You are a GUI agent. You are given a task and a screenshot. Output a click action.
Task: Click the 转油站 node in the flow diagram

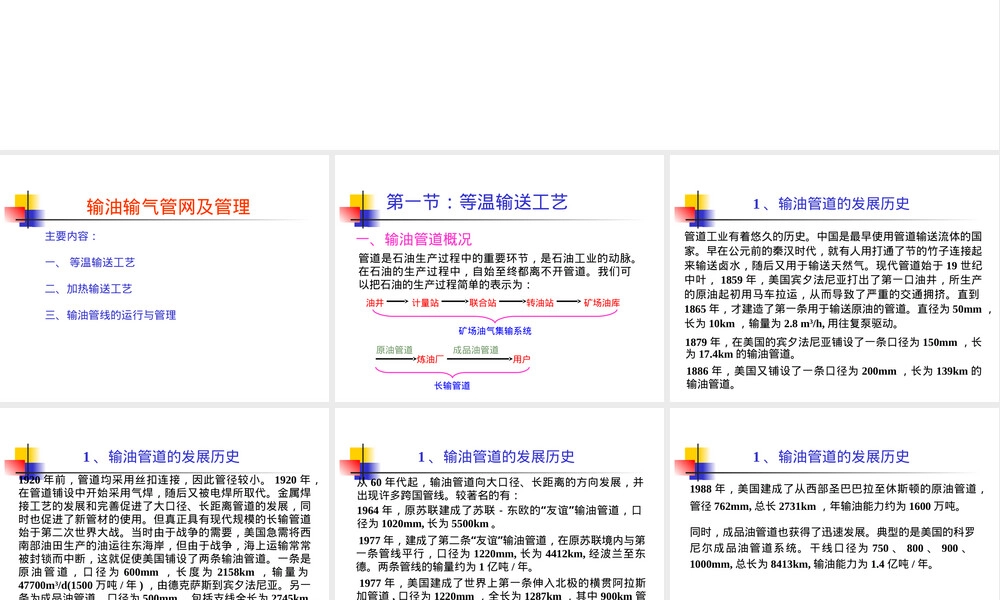click(540, 303)
